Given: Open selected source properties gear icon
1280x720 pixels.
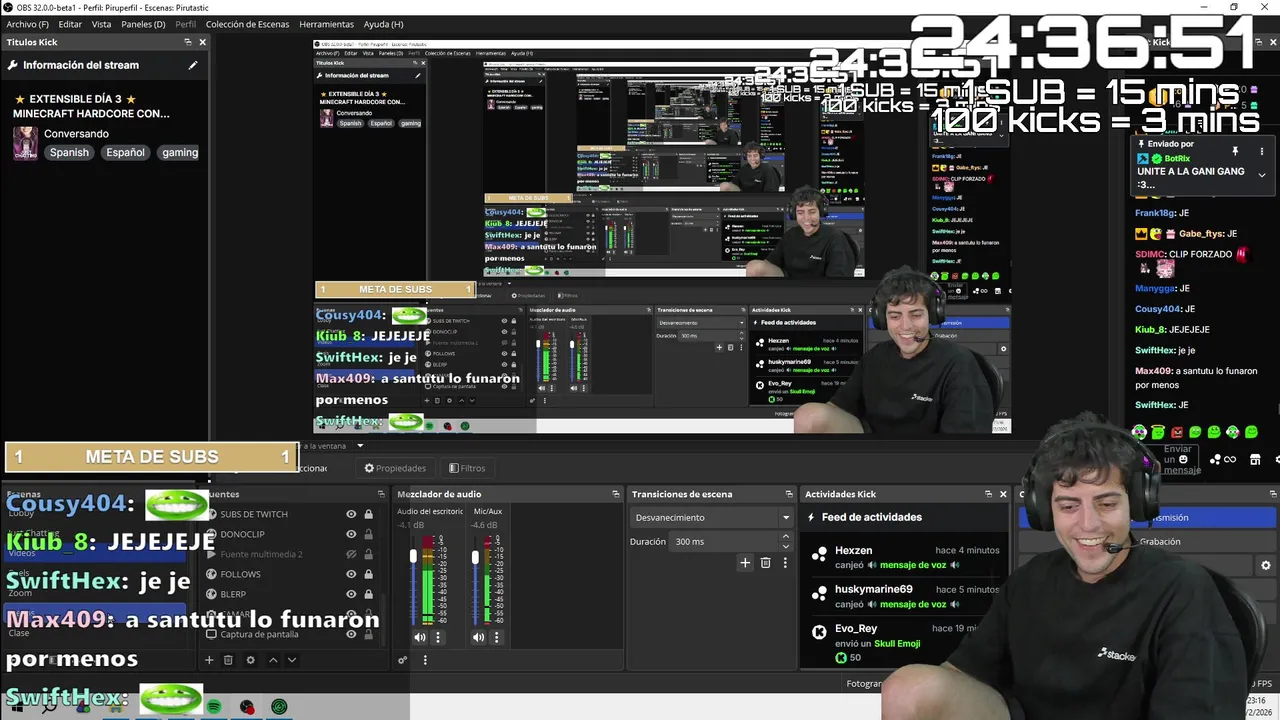Looking at the screenshot, I should point(250,660).
